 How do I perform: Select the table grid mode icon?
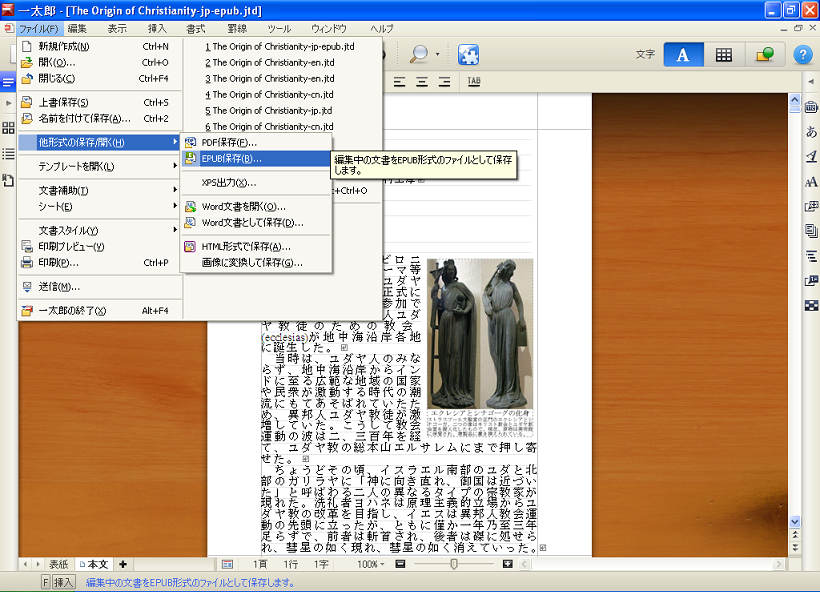coord(724,55)
